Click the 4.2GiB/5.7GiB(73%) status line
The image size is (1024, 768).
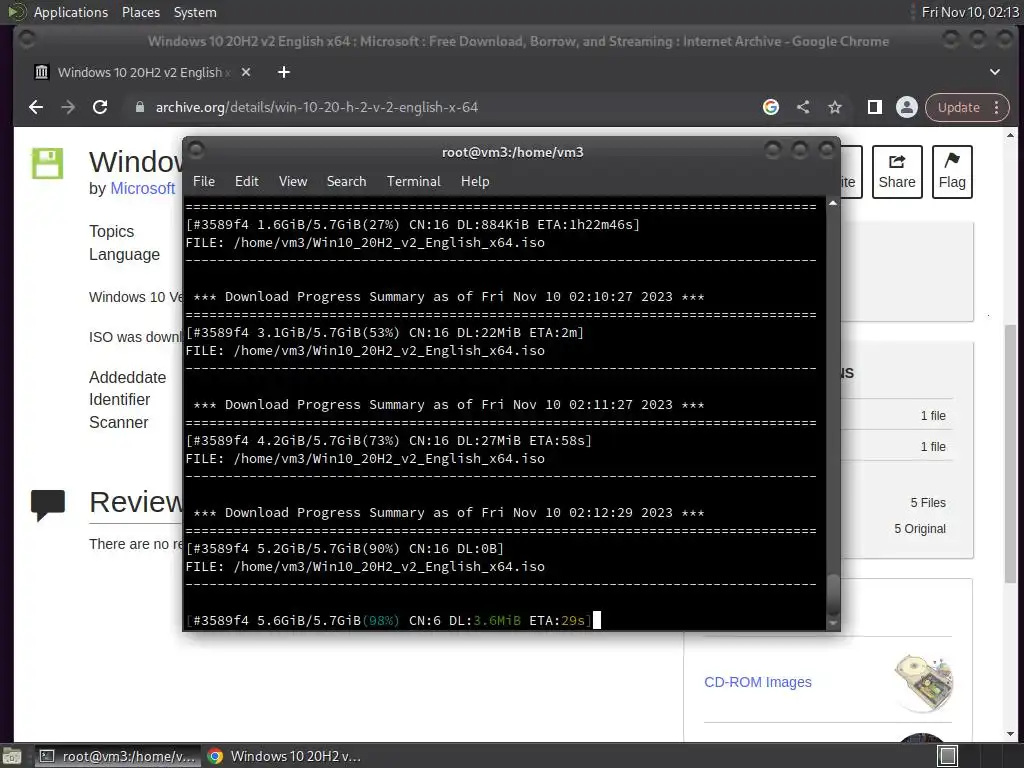[389, 441]
